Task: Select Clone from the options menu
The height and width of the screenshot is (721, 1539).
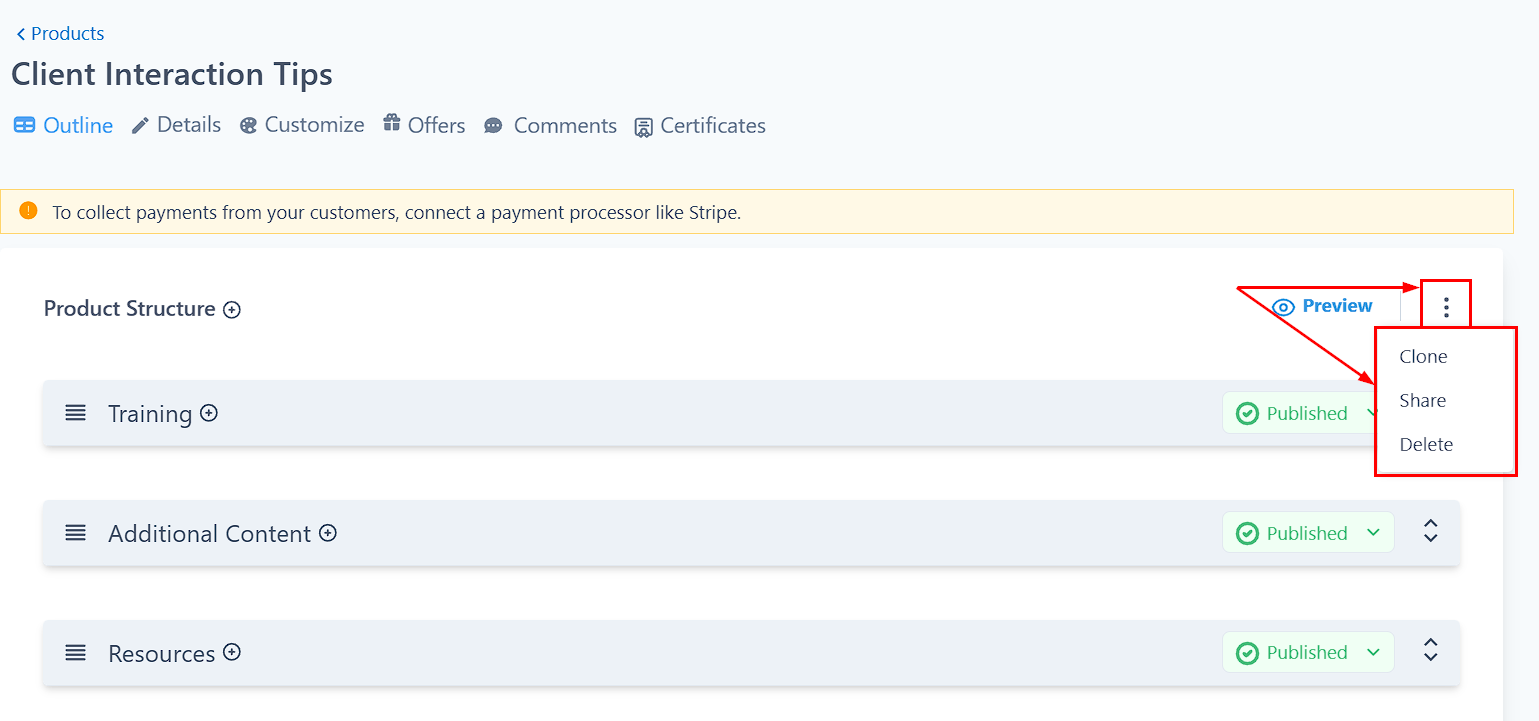Action: click(1423, 357)
